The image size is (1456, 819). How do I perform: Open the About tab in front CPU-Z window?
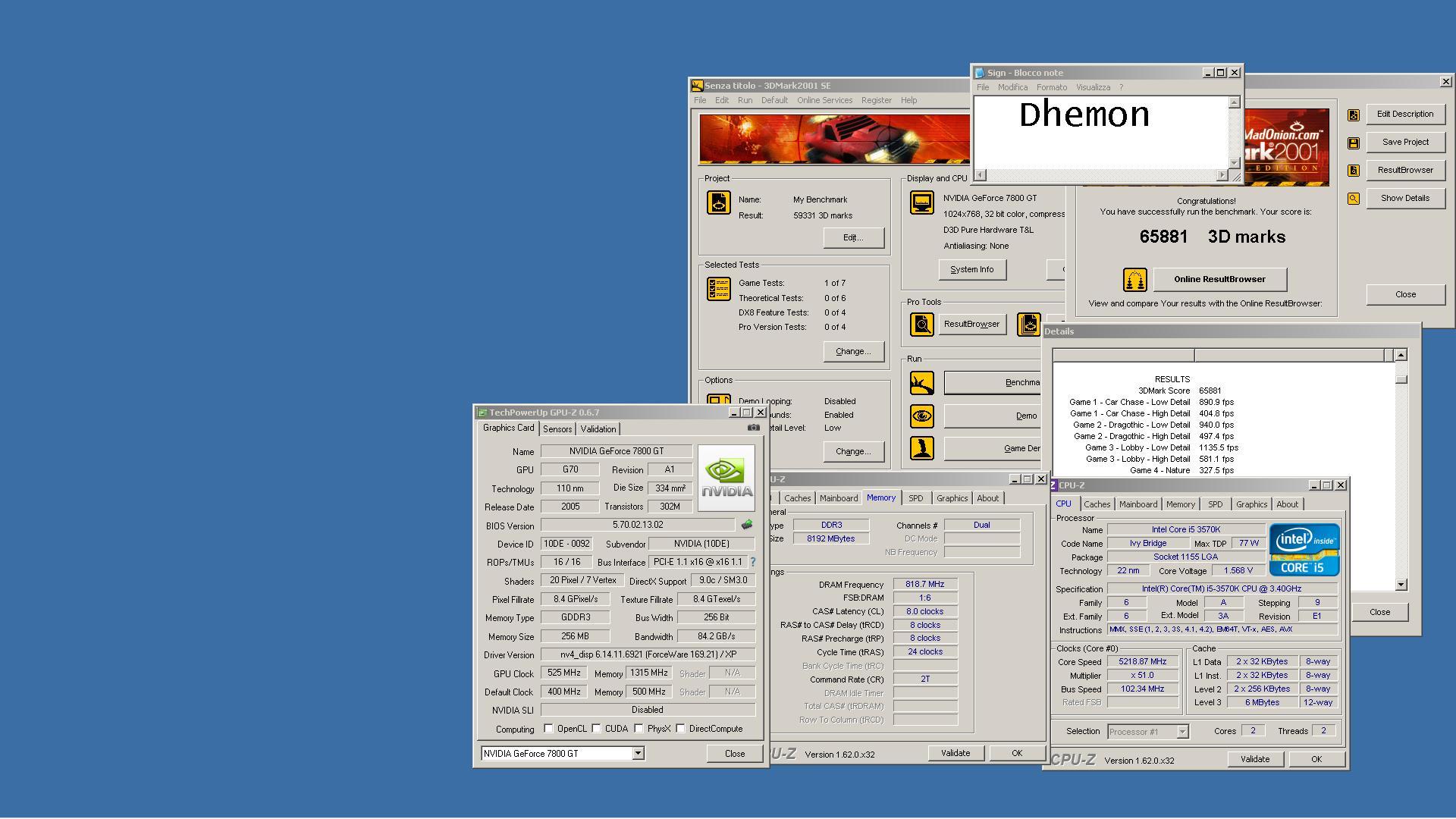(x=1287, y=504)
